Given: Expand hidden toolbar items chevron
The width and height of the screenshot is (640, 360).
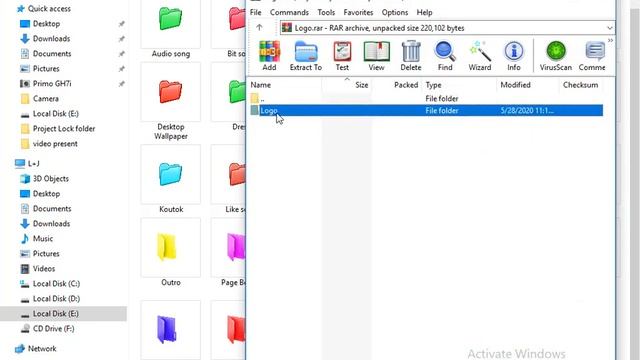Looking at the screenshot, I should (x=610, y=40).
